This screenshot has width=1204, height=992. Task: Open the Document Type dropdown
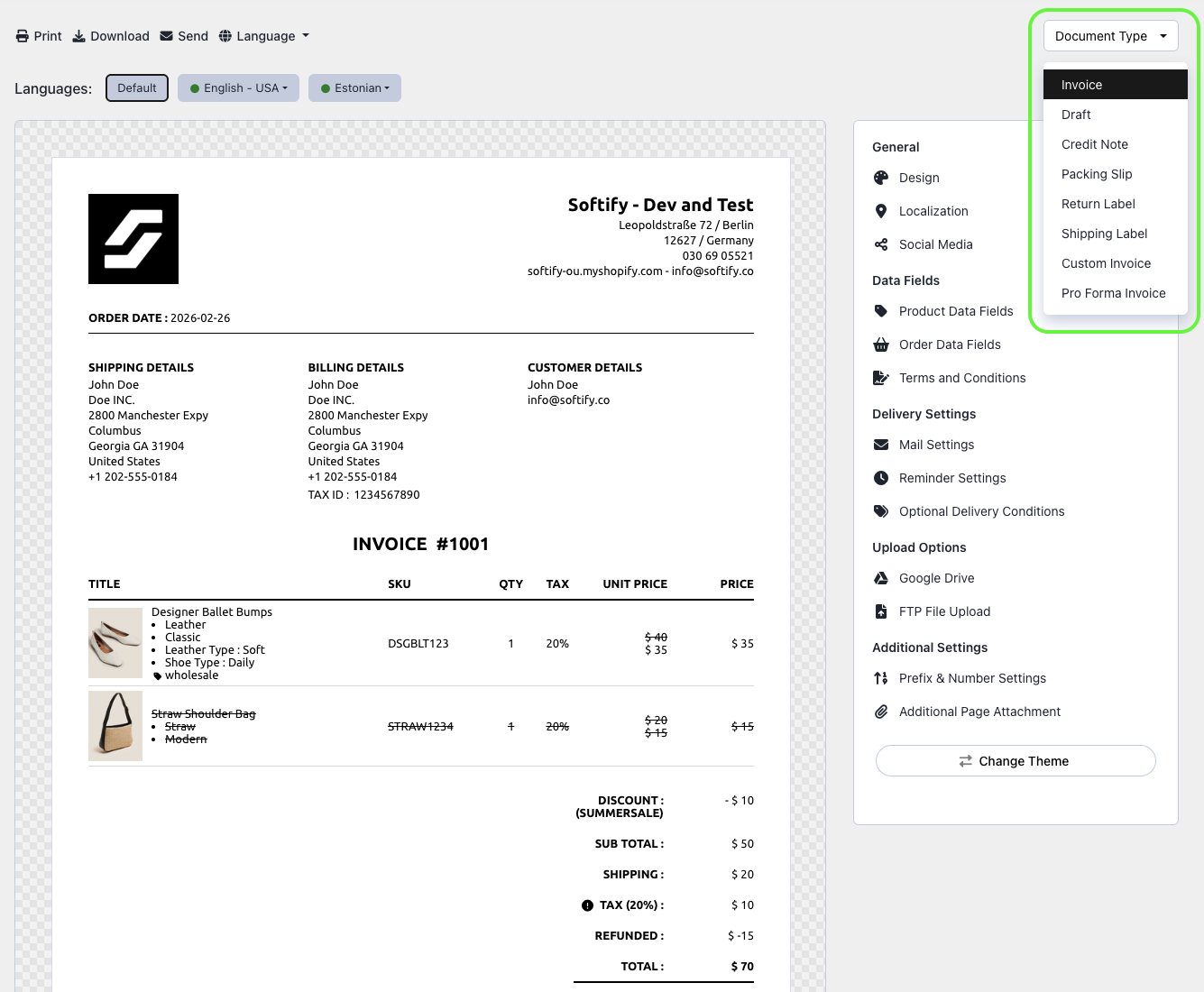point(1110,36)
